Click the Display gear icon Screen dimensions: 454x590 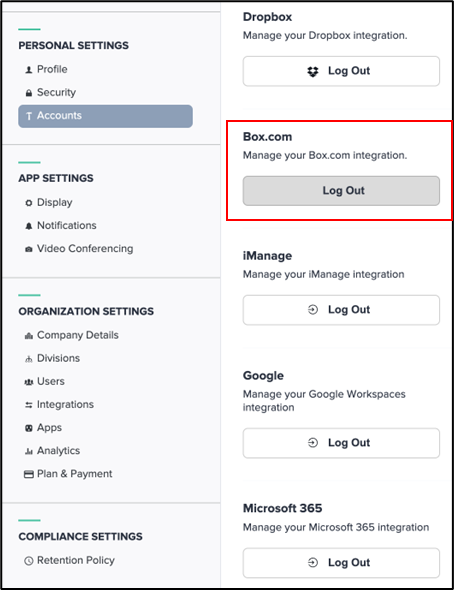(29, 203)
